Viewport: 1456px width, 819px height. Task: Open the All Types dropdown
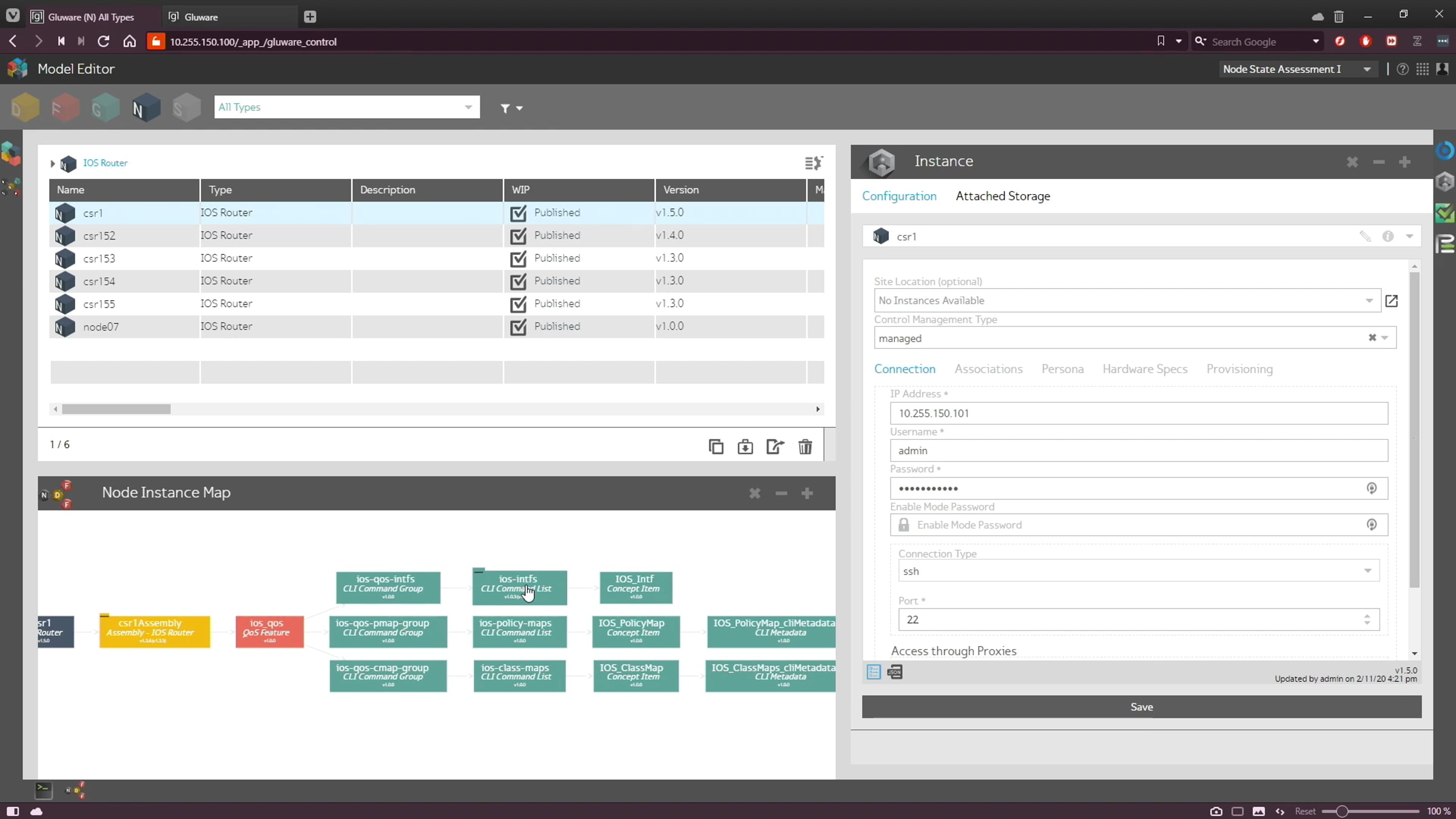pos(346,107)
